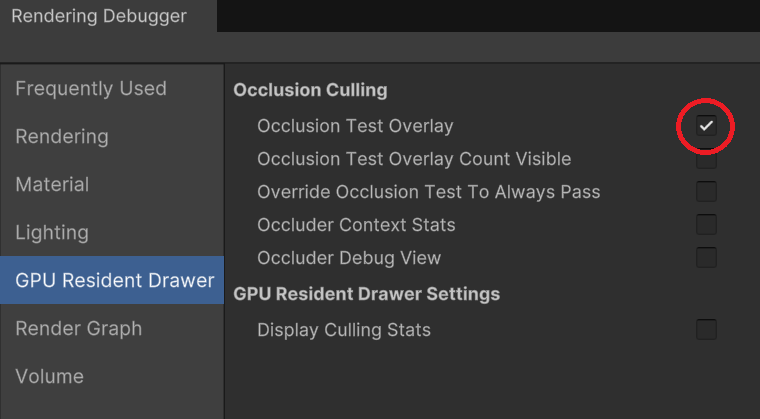Click the GPU Resident Drawer Settings header
Screen dimensions: 760x419
pyautogui.click(x=366, y=294)
